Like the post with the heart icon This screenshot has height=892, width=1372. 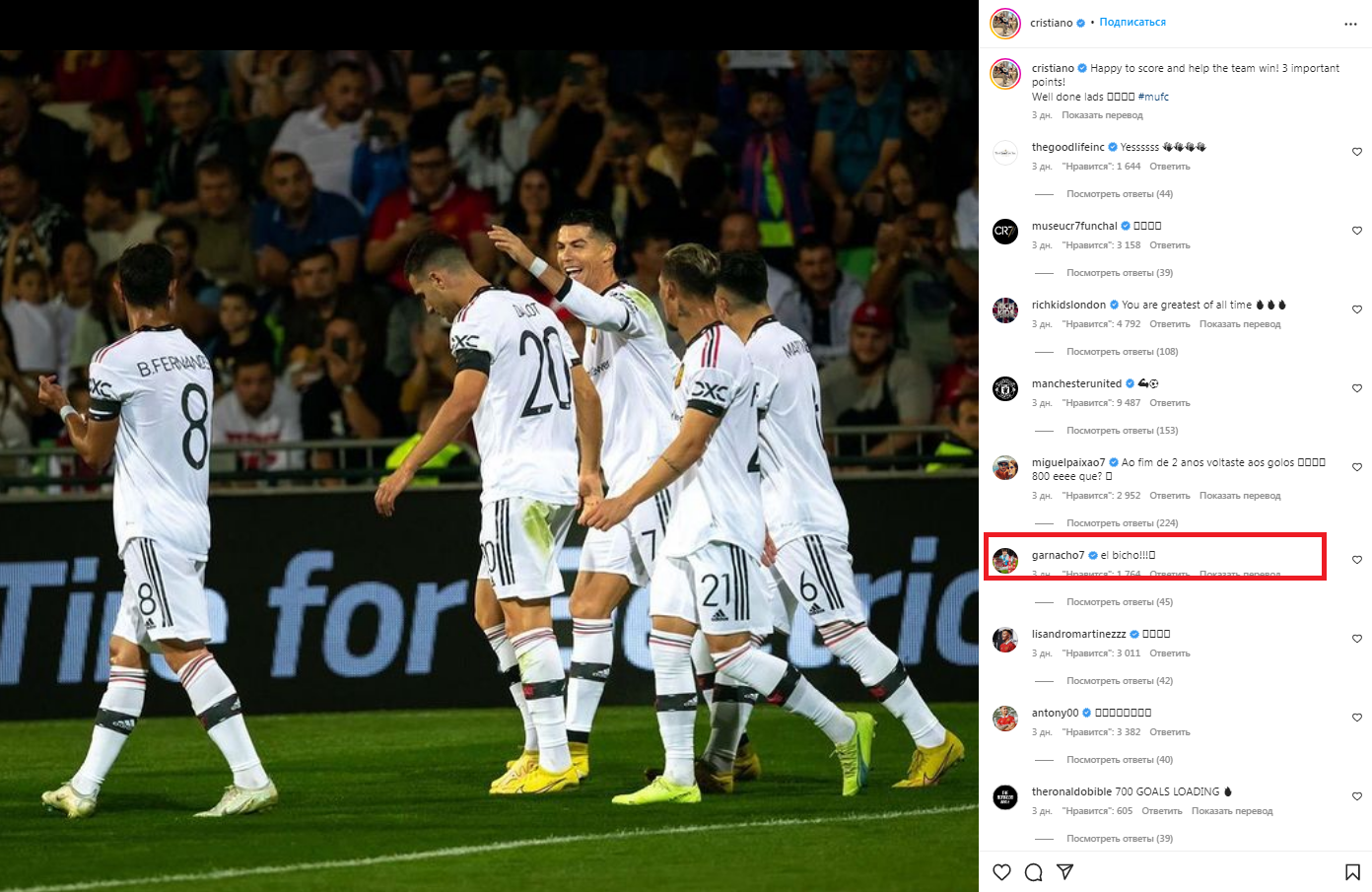(x=1001, y=872)
